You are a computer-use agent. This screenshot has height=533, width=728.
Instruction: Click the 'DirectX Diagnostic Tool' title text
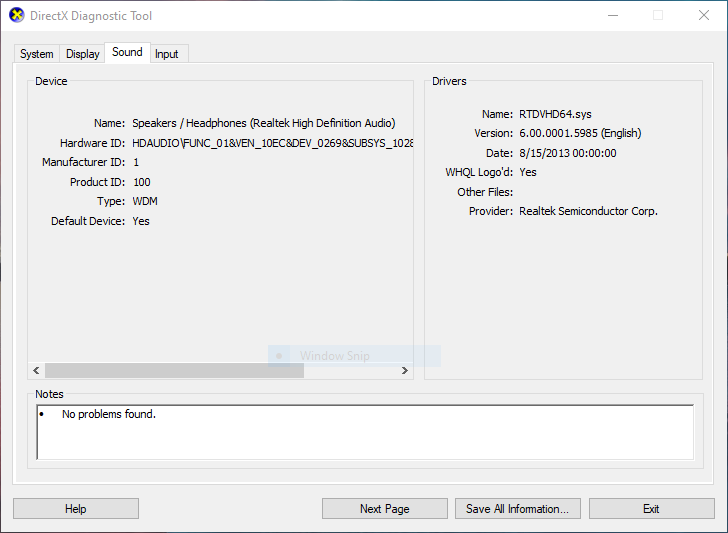91,16
